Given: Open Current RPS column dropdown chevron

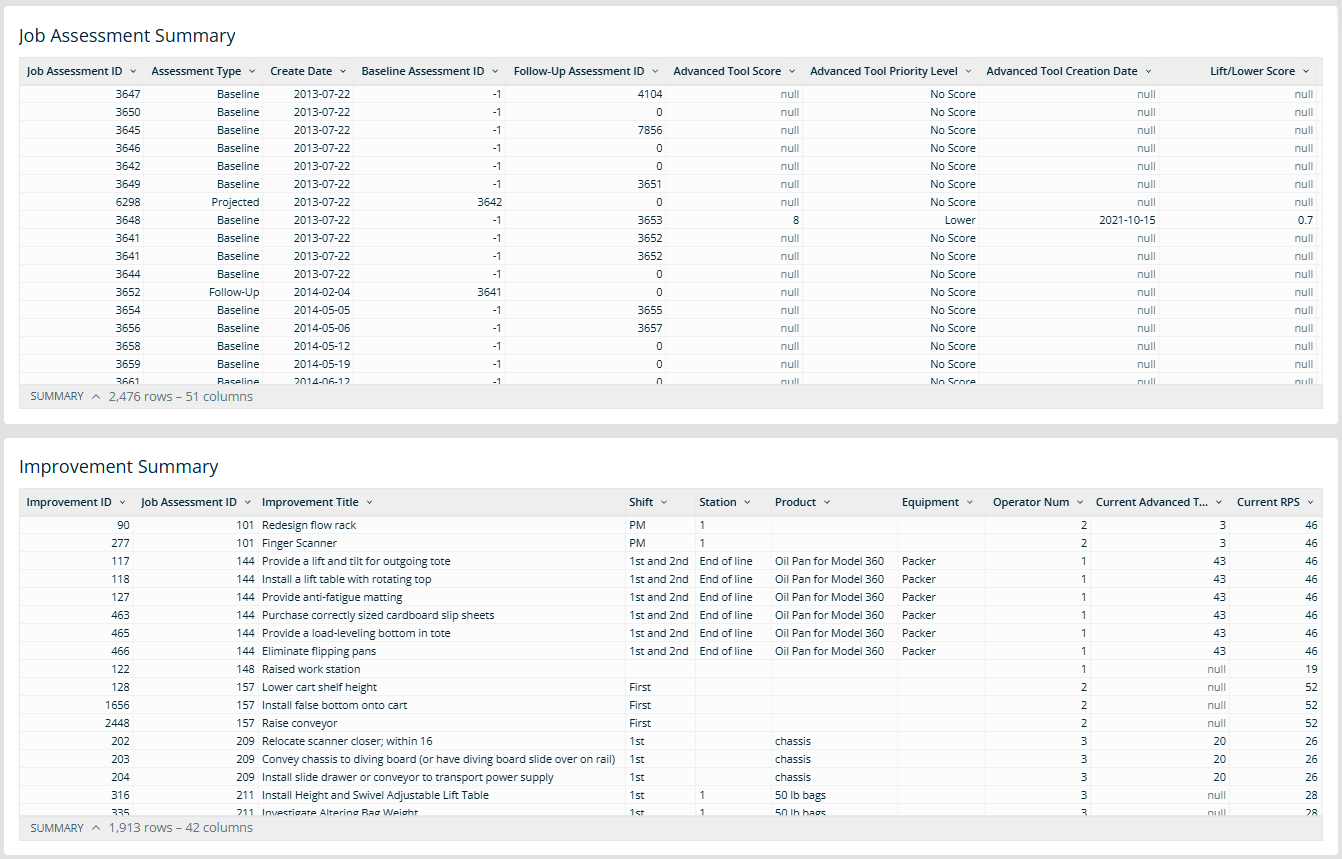Looking at the screenshot, I should pos(1310,503).
